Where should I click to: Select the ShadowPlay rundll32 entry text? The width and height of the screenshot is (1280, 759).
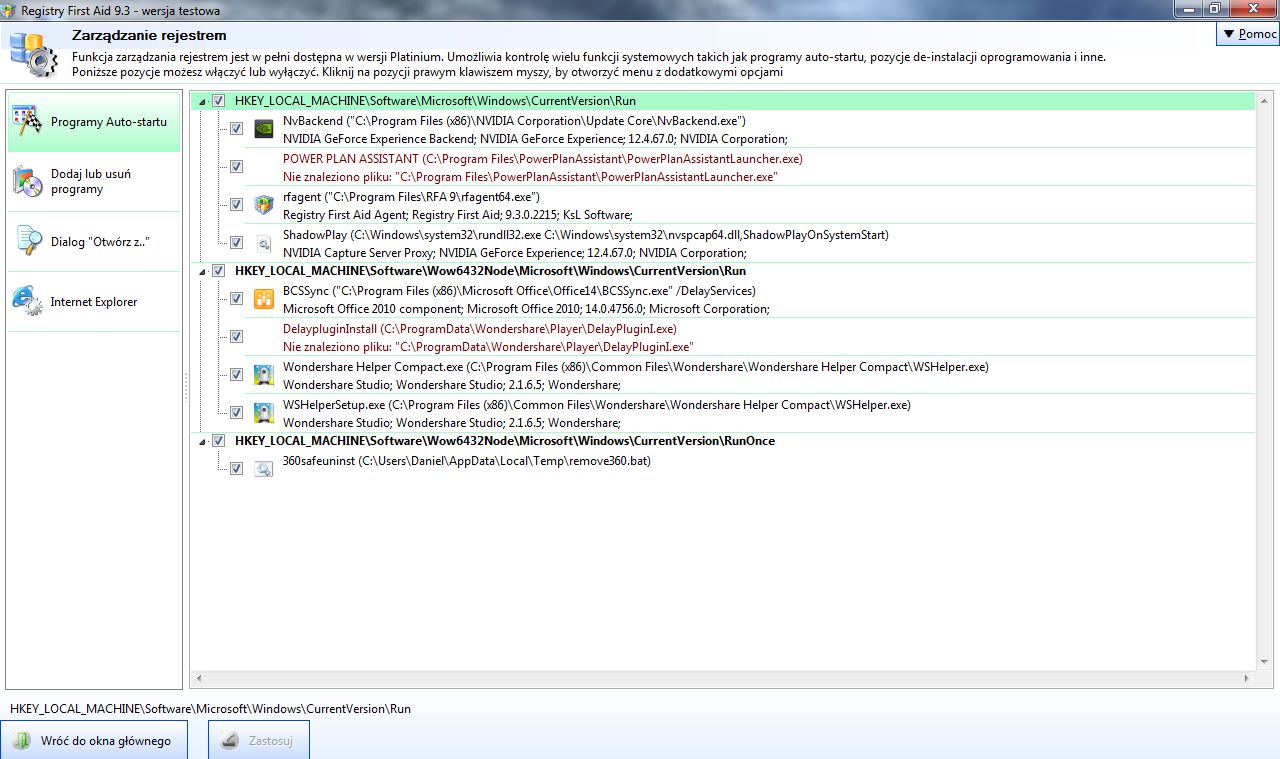pyautogui.click(x=585, y=235)
